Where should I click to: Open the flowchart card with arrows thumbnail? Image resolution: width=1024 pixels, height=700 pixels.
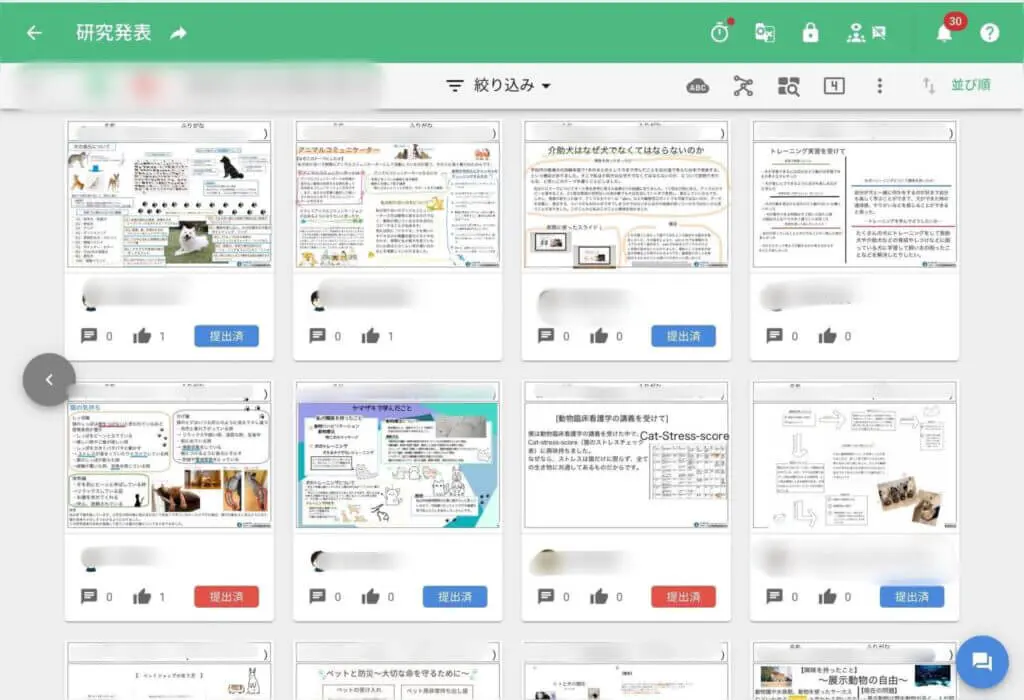[x=854, y=455]
